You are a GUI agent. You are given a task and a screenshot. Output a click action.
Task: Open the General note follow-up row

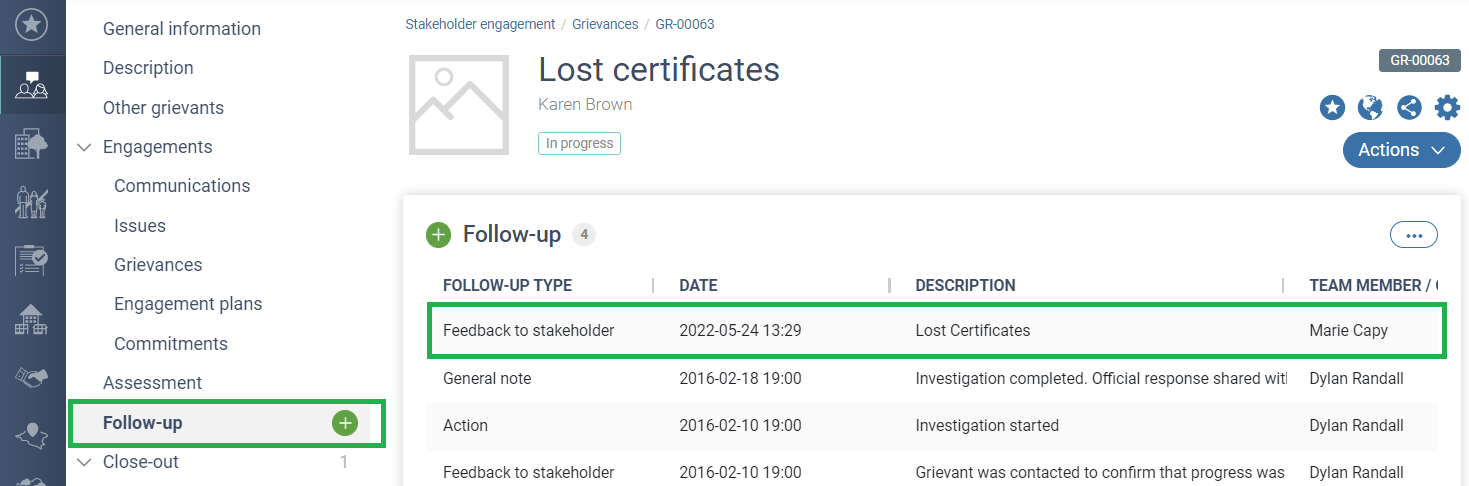932,379
